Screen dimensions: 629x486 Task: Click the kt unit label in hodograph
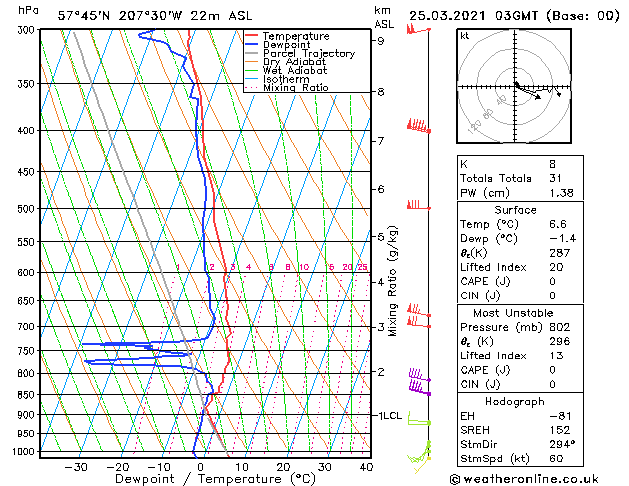point(464,36)
